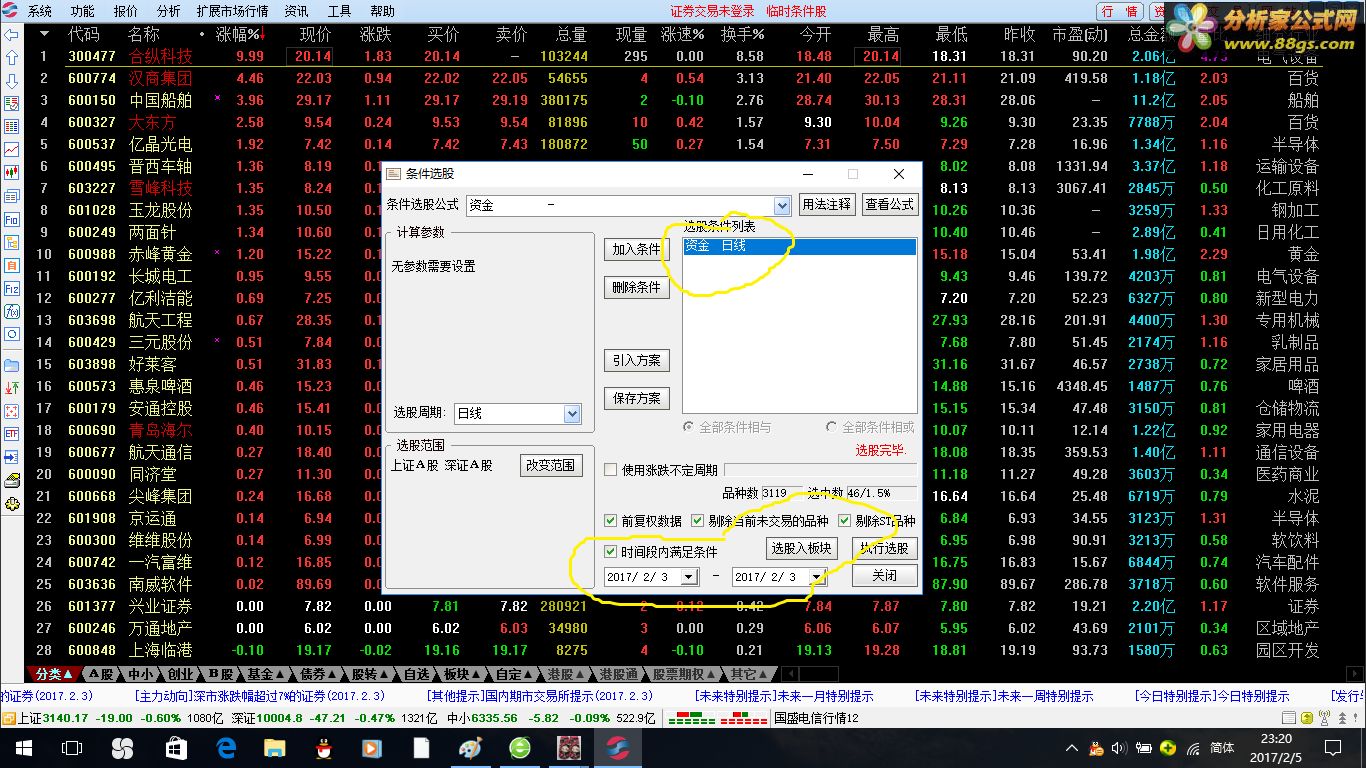Click the red-green up/down arrows sidebar icon
Screen dimensions: 1366x768
12,388
